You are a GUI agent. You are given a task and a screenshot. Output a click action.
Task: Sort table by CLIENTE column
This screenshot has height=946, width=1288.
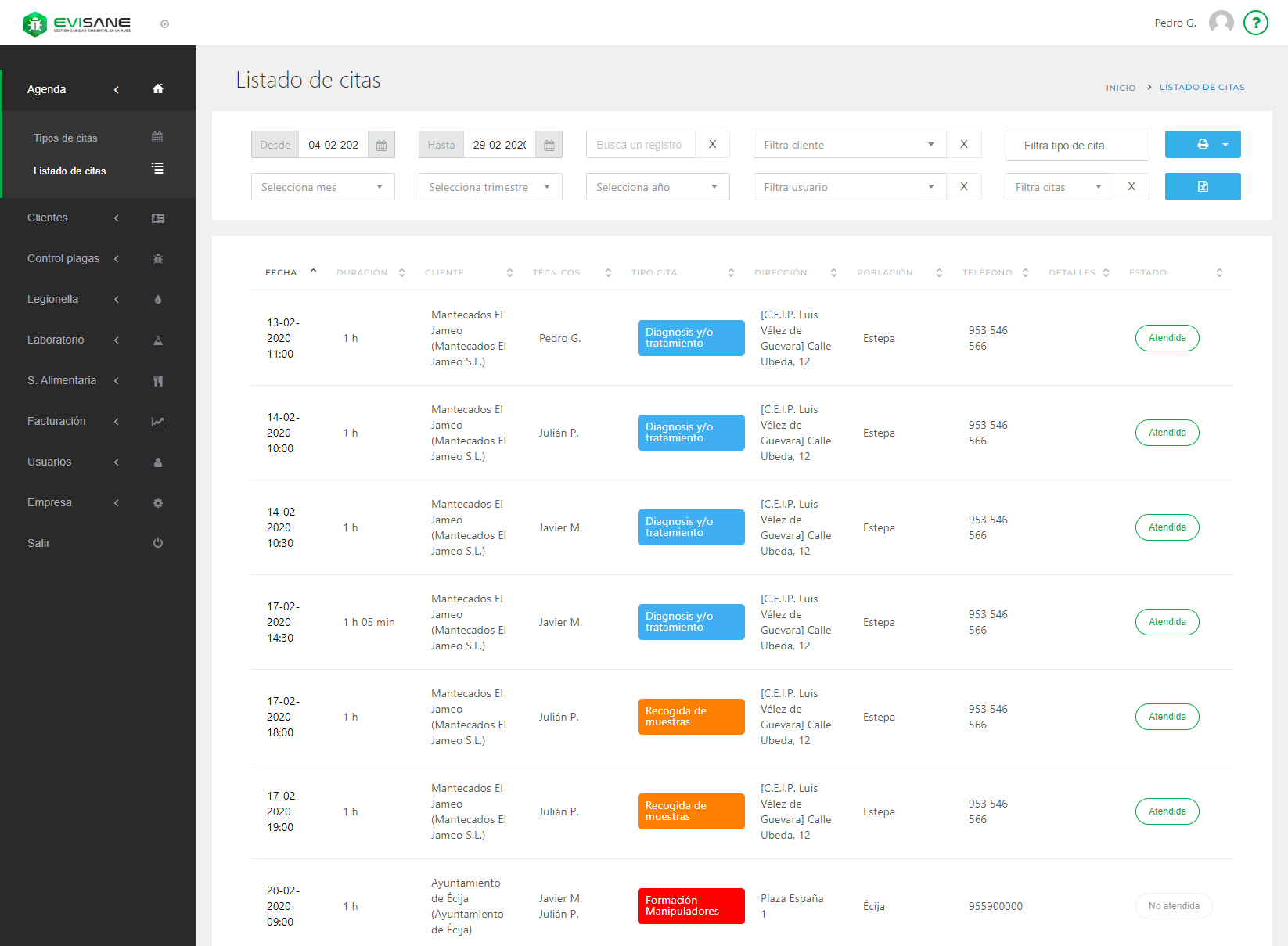click(x=469, y=272)
